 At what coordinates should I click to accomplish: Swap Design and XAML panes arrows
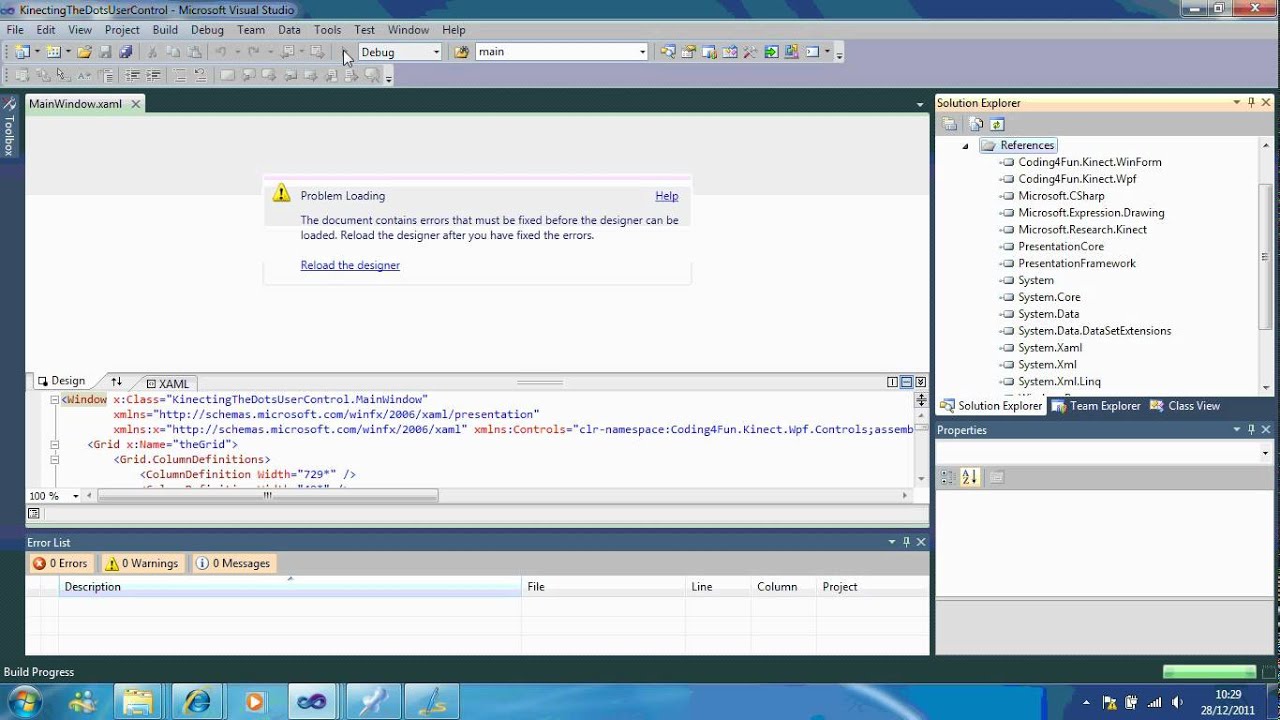coord(116,382)
